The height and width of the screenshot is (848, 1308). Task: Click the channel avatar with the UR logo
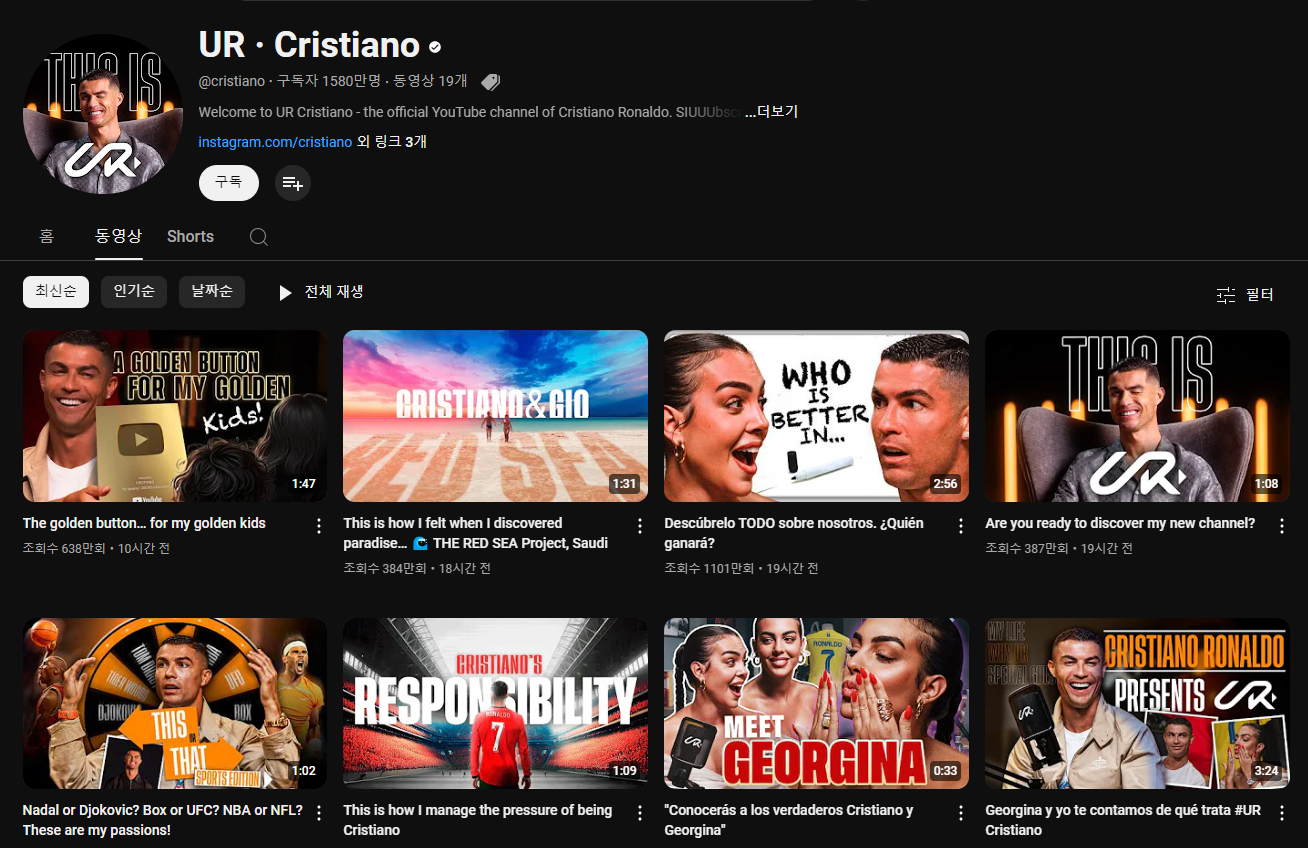tap(102, 114)
